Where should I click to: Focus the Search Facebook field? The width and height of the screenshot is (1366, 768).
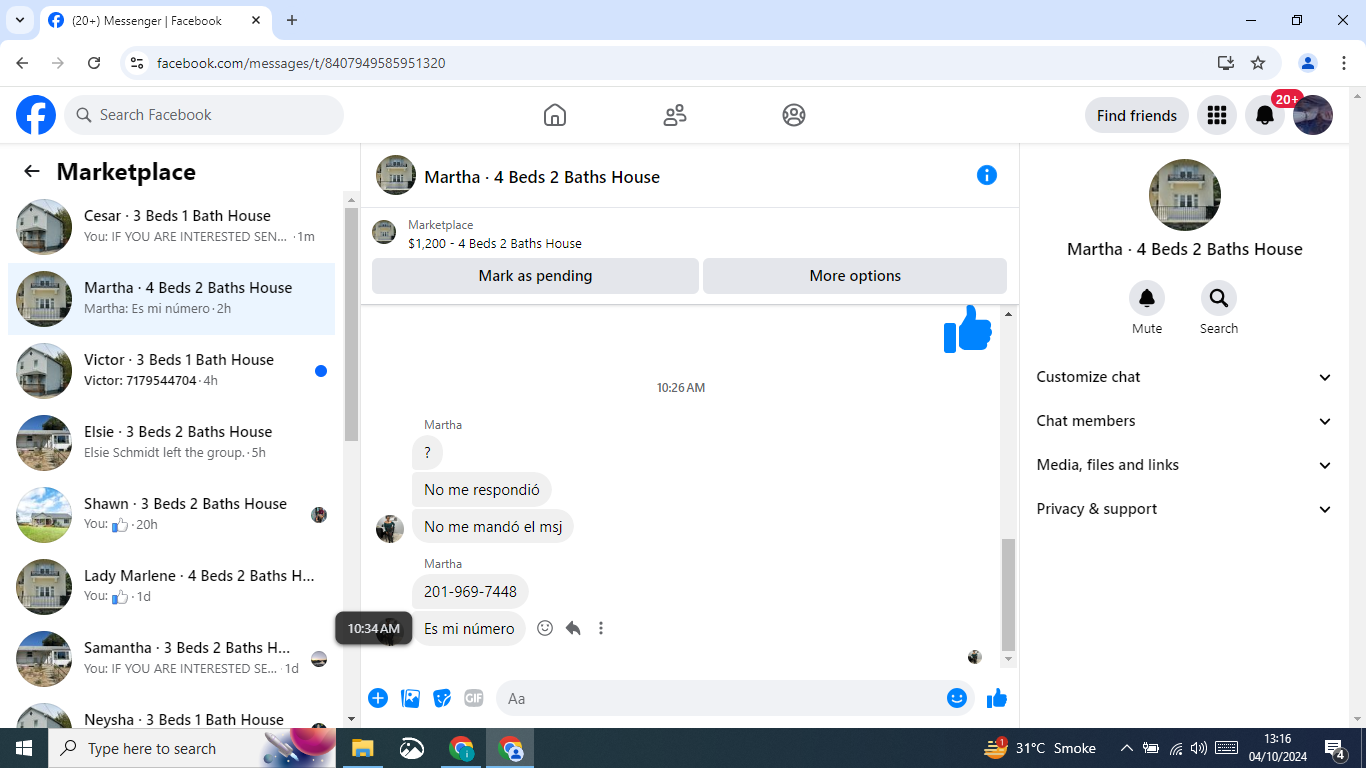[x=204, y=115]
